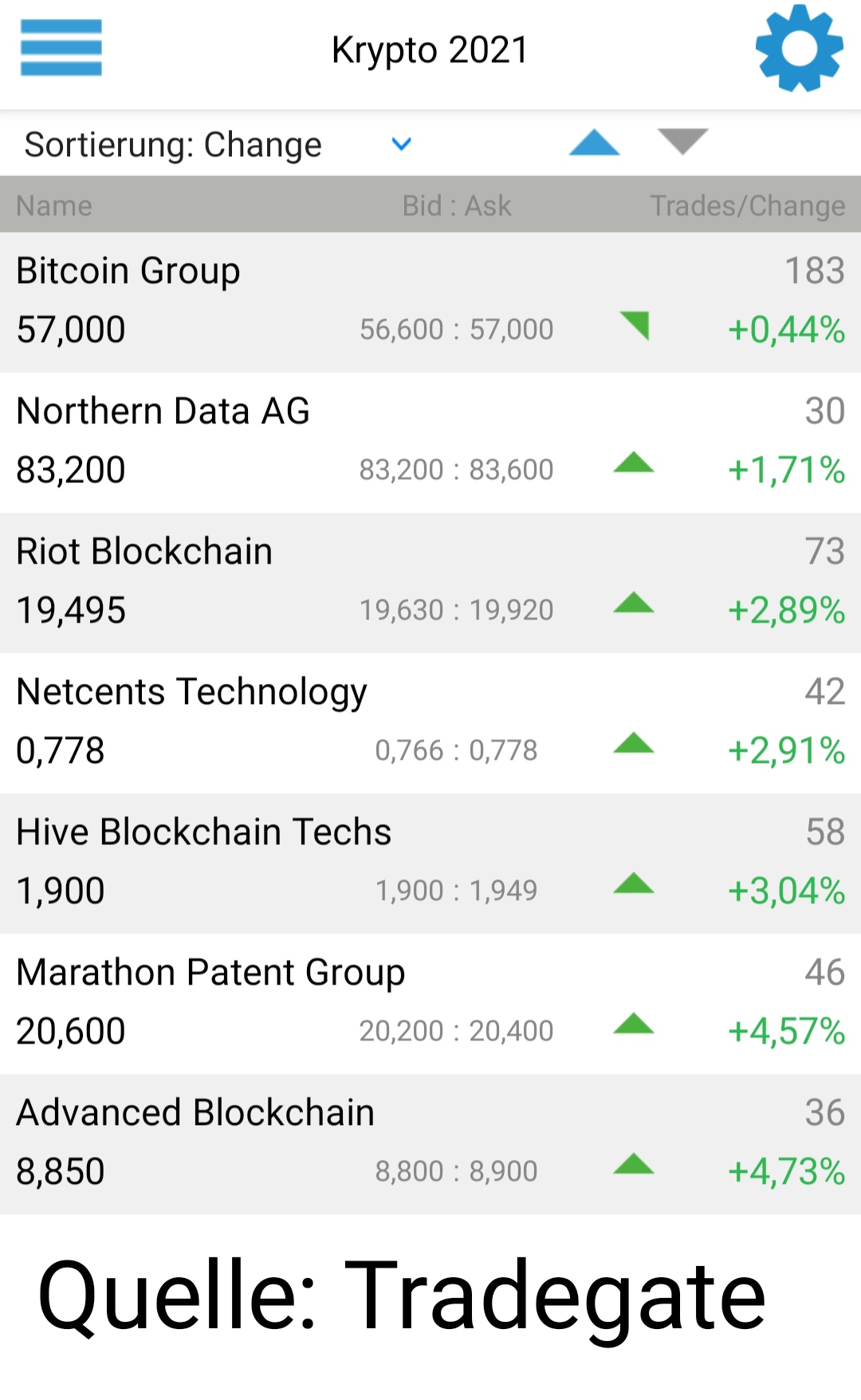Open the Advanced Blockchain stock entry

[195, 1113]
